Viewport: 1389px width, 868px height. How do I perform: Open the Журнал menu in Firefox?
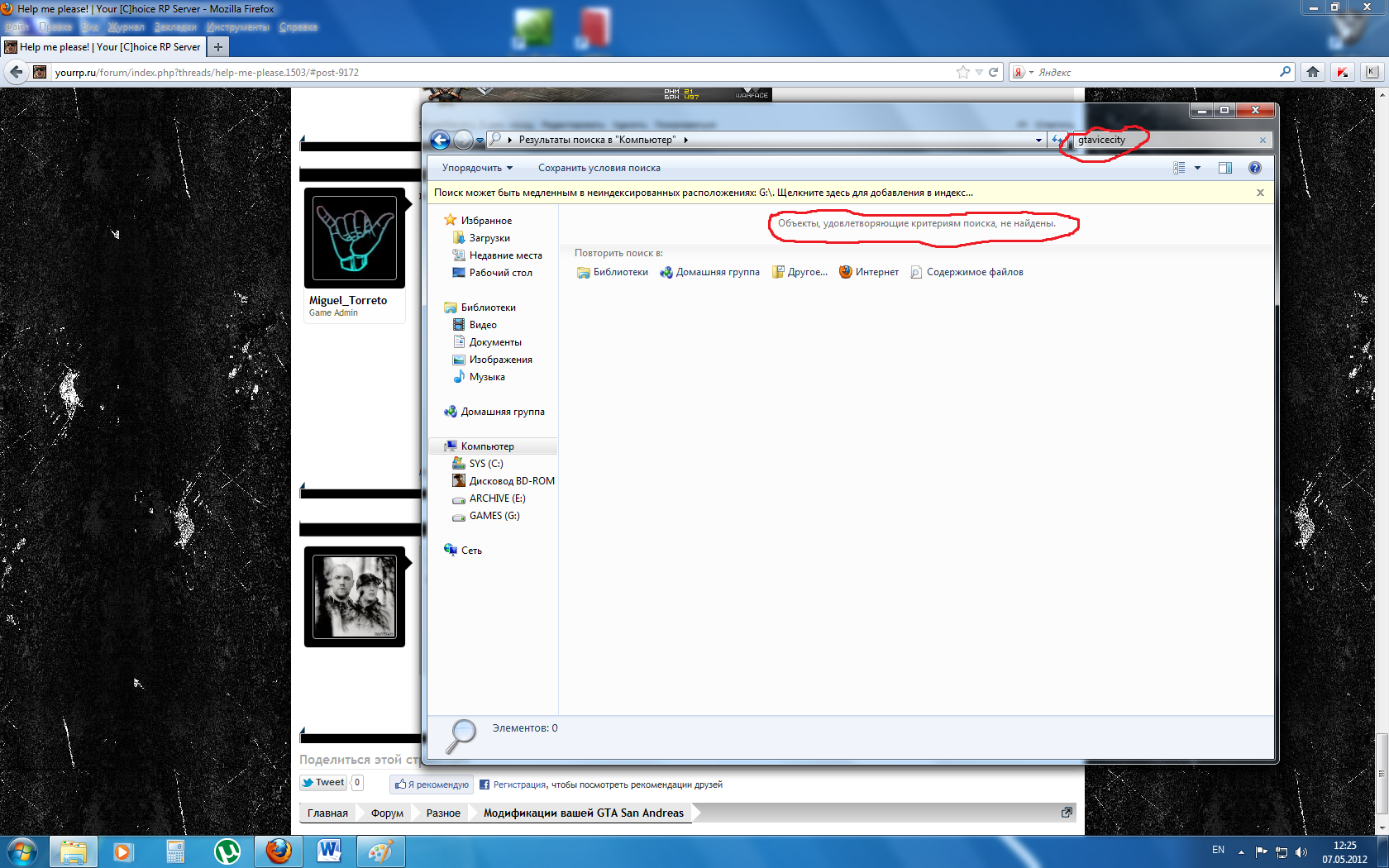126,27
